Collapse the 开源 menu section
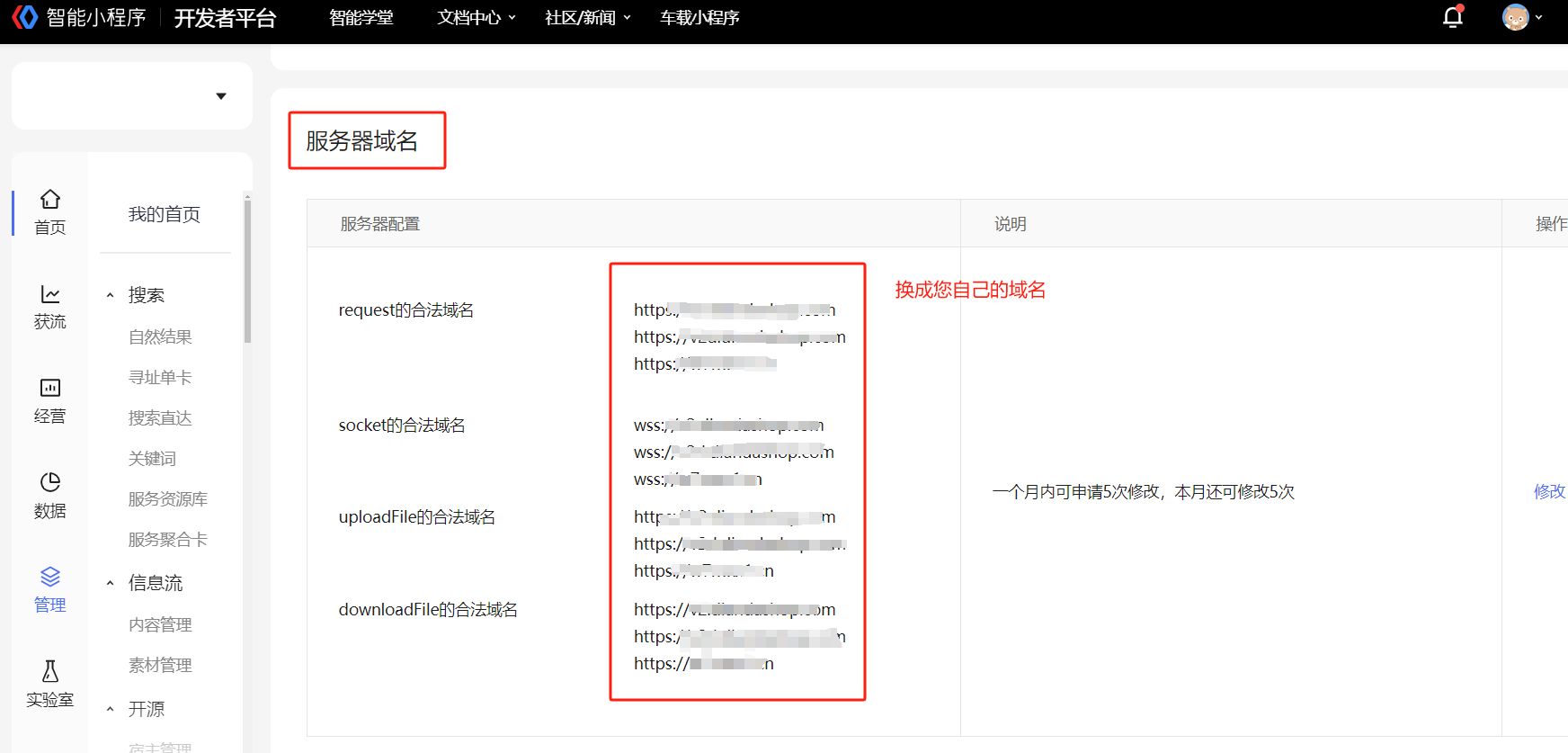 pos(111,709)
